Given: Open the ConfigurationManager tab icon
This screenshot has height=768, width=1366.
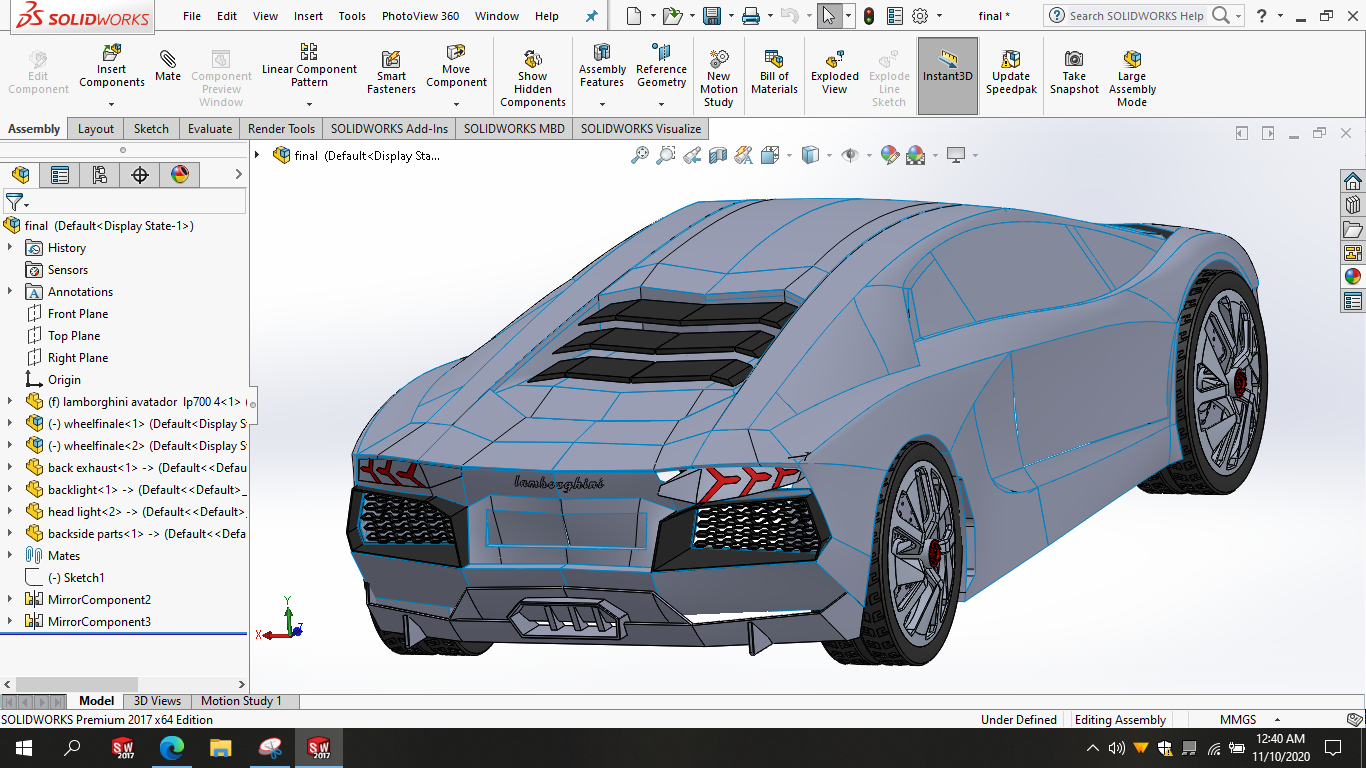Looking at the screenshot, I should coord(100,175).
